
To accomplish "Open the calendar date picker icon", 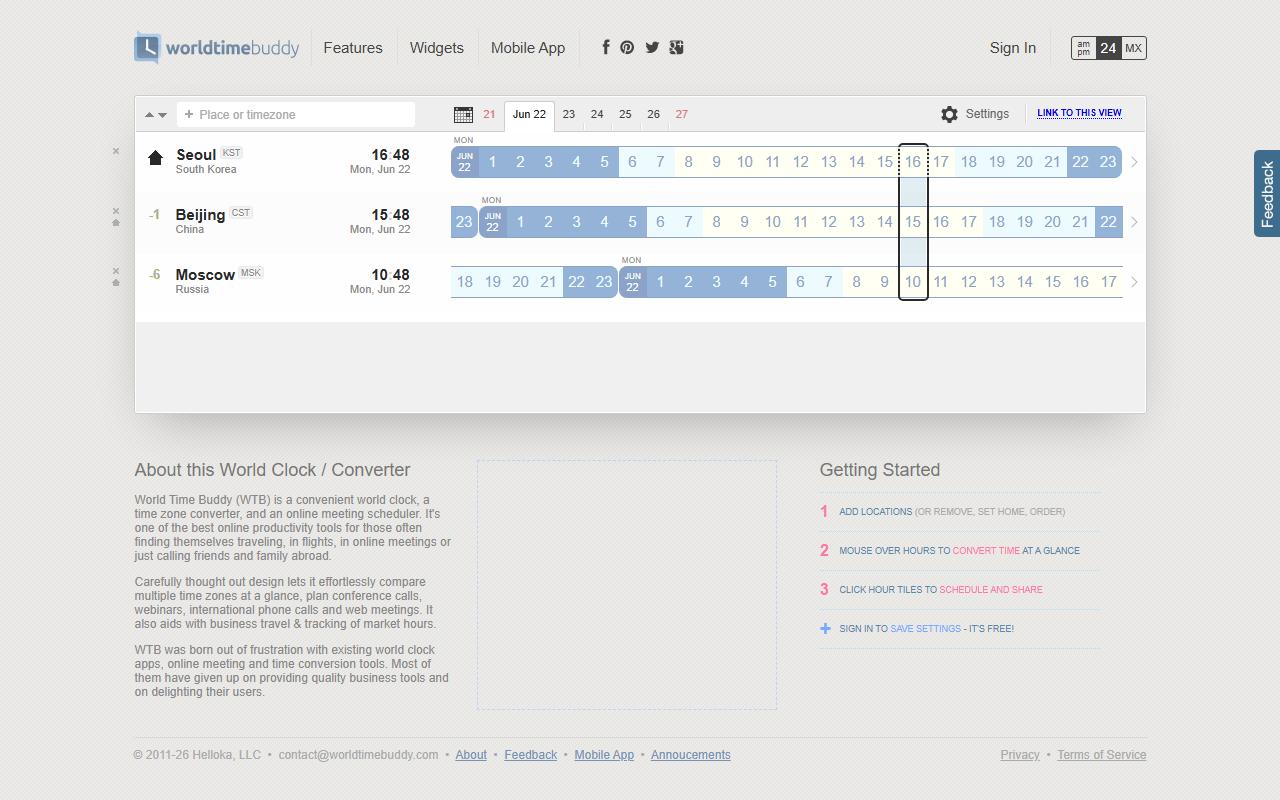I will 463,114.
